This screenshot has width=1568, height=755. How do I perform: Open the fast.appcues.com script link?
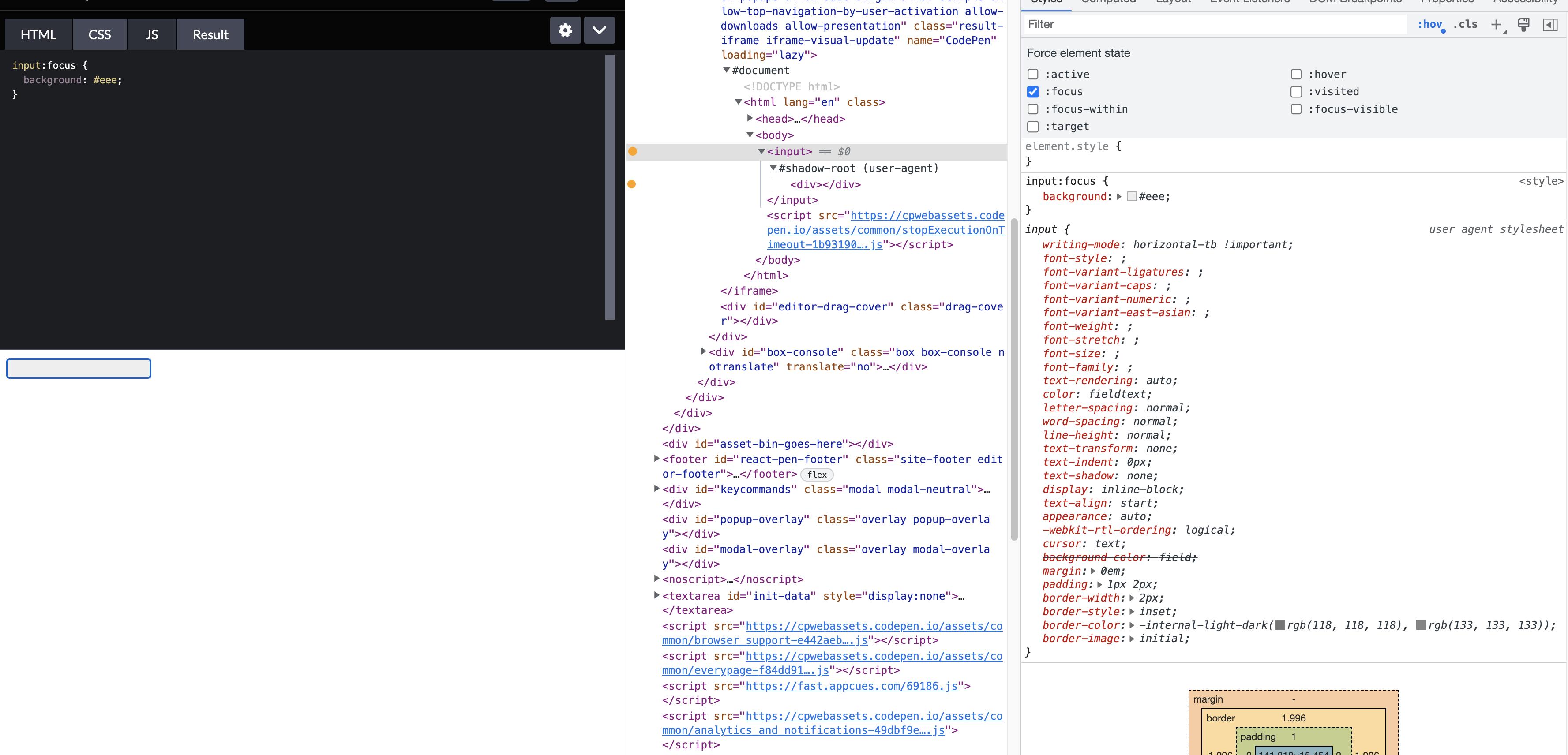852,686
